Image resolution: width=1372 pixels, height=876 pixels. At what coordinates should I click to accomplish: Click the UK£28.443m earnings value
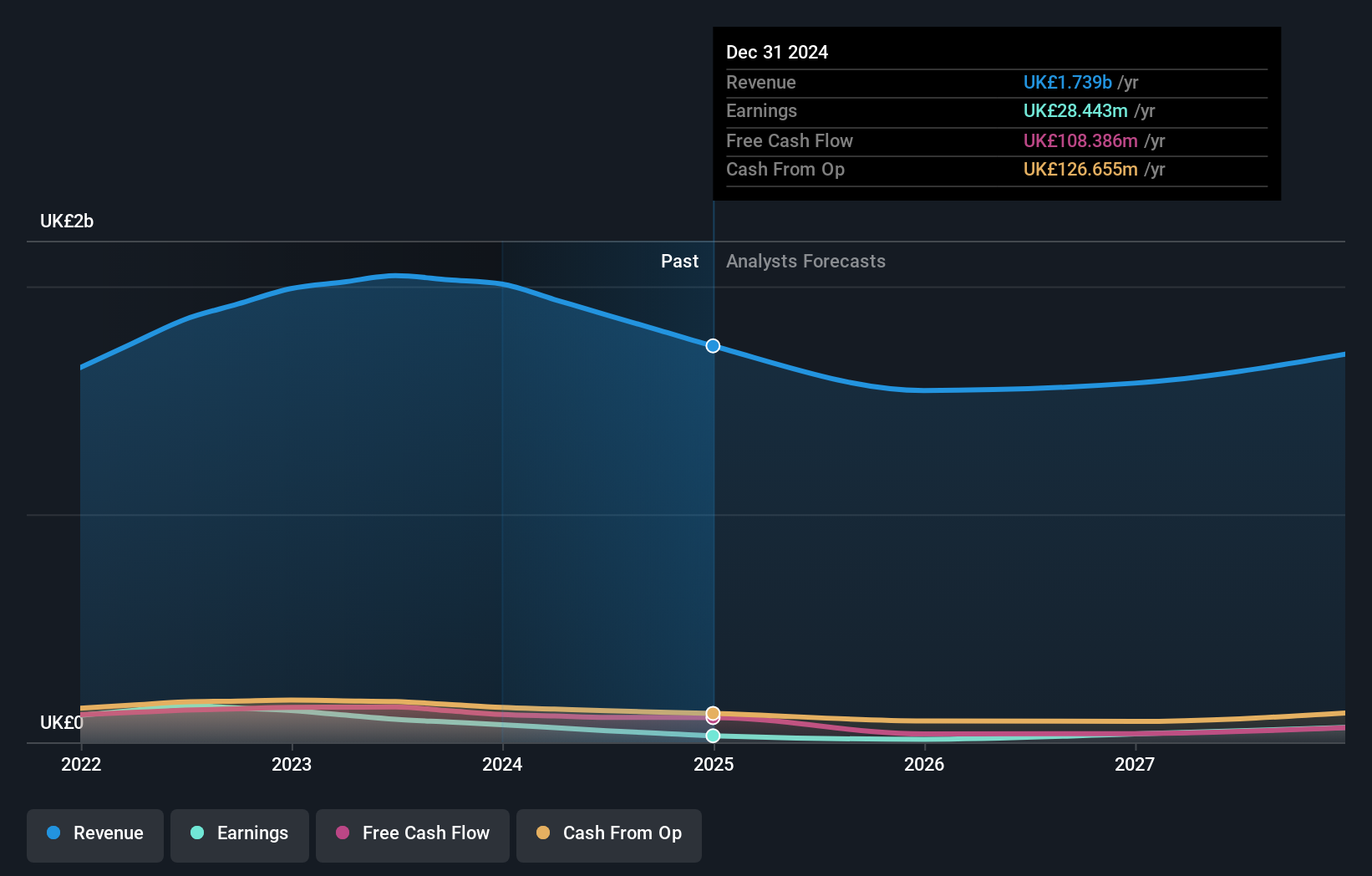click(1075, 110)
